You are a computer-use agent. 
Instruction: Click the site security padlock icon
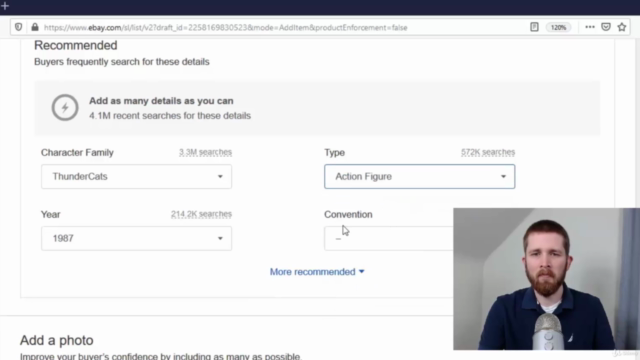35,27
